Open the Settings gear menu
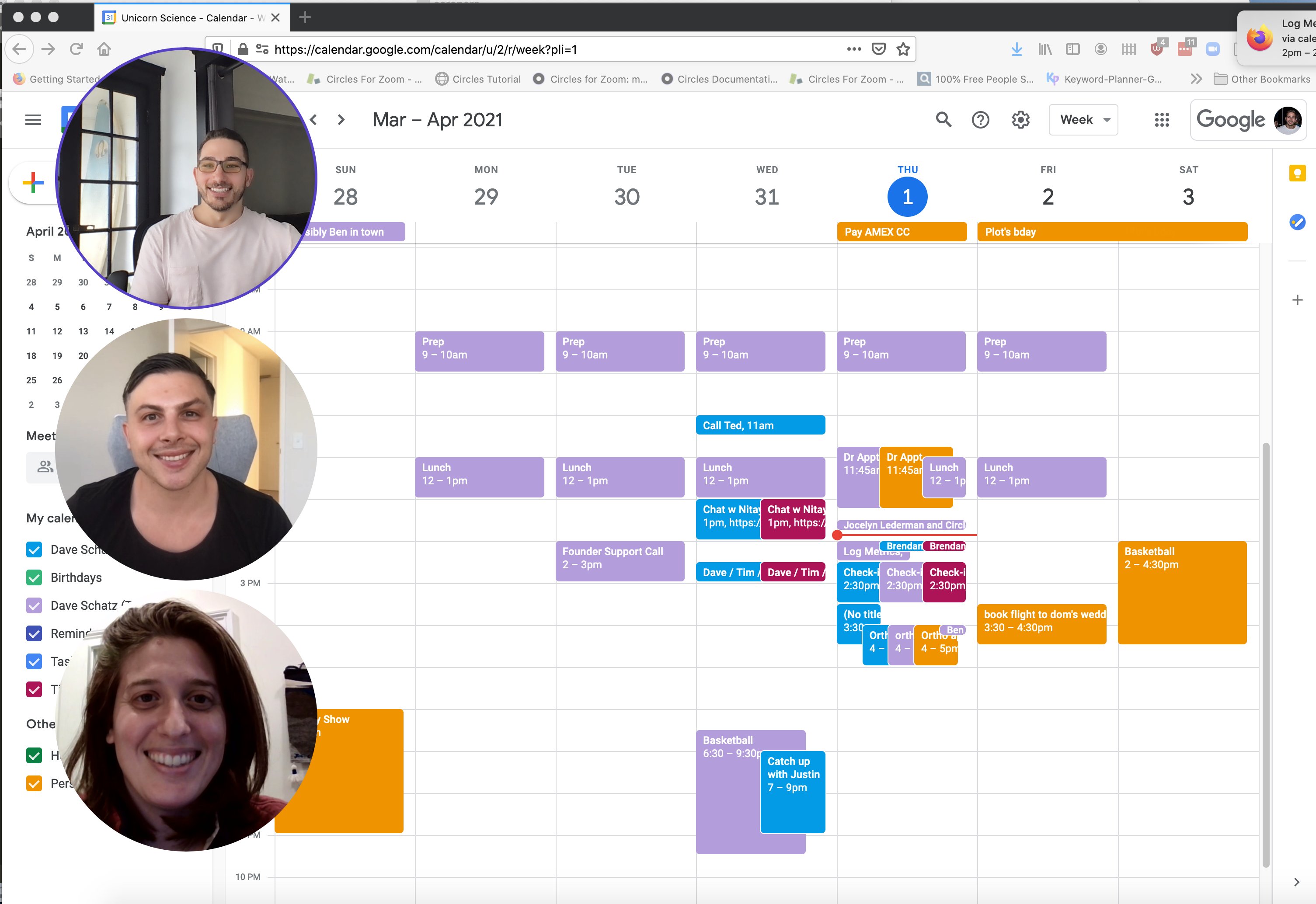 1020,119
